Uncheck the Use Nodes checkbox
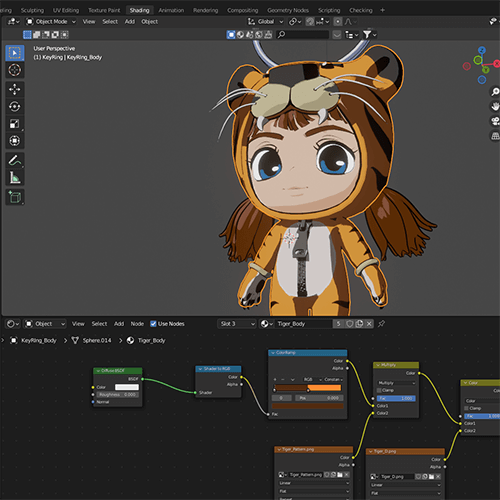500x500 pixels. point(153,324)
